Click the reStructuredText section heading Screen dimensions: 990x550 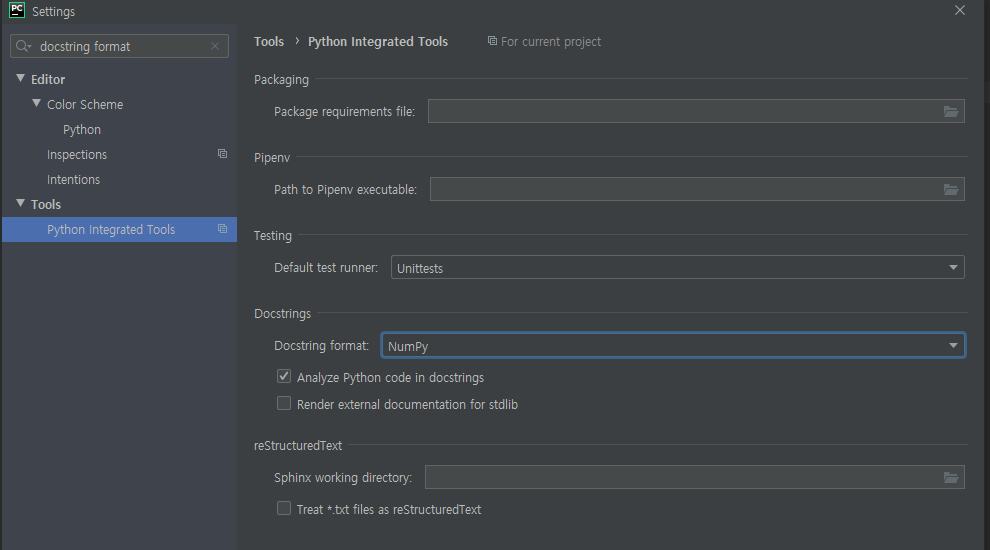click(298, 446)
